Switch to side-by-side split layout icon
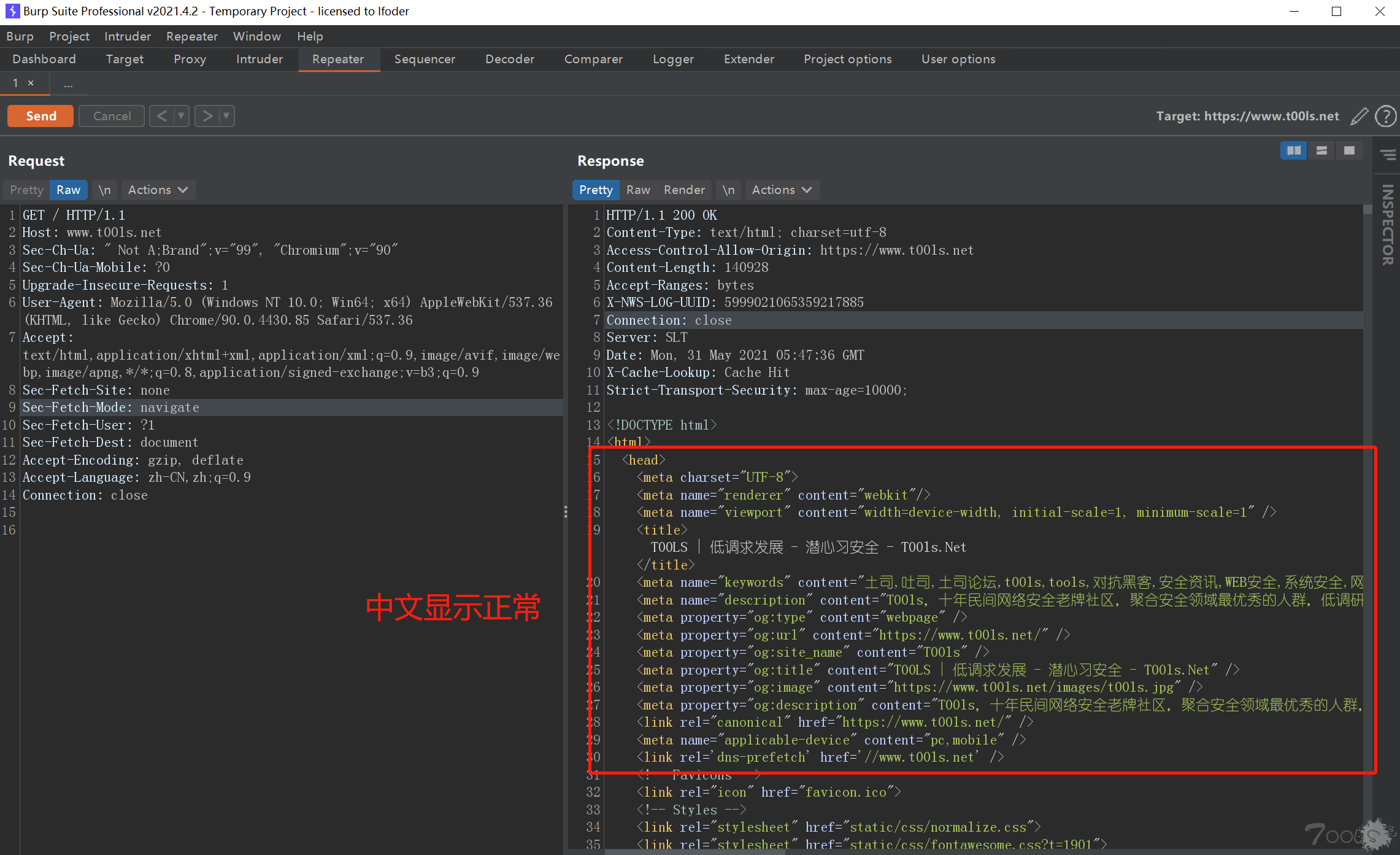The image size is (1400, 855). pyautogui.click(x=1294, y=150)
